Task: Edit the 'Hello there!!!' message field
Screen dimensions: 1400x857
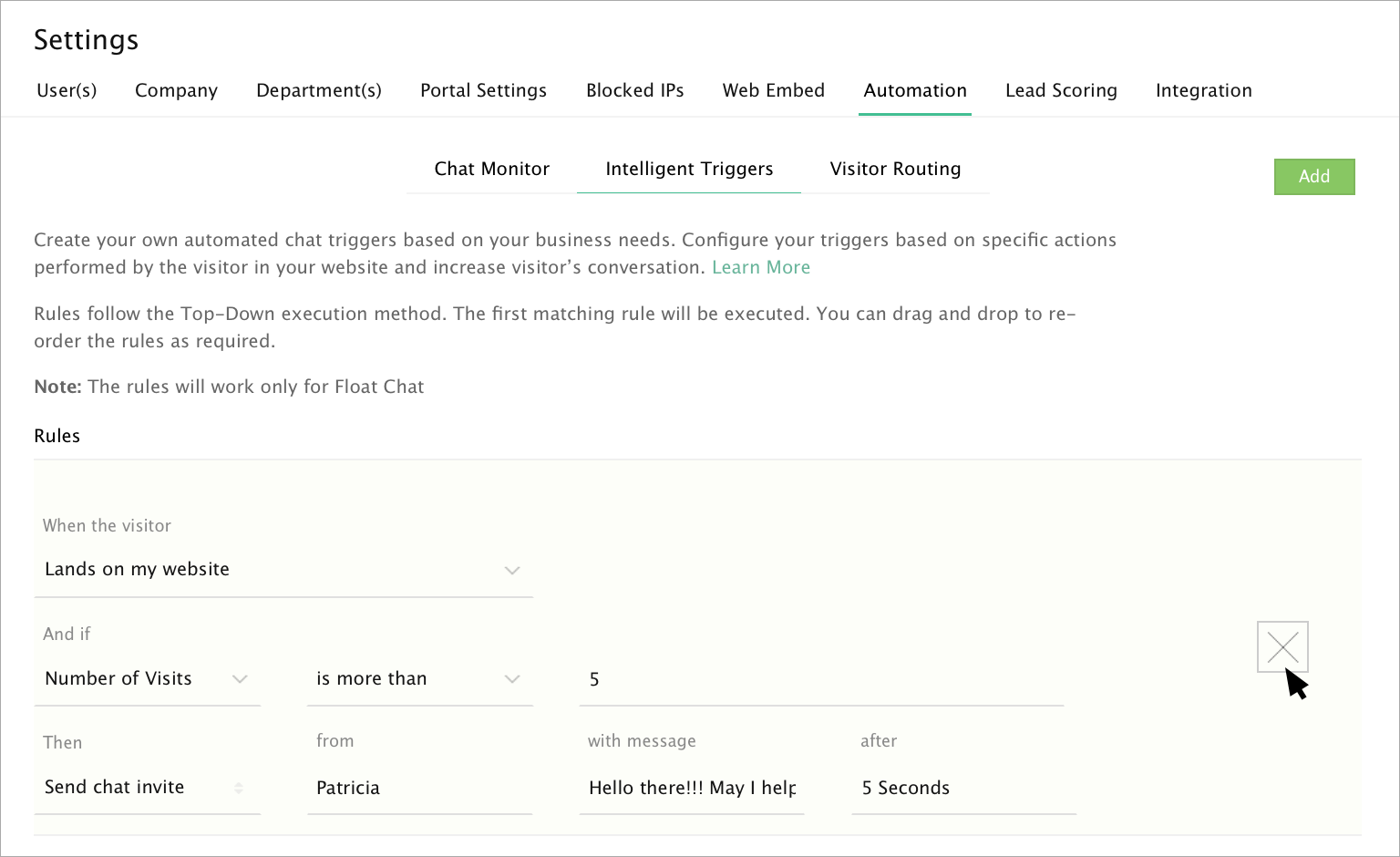Action: [692, 788]
